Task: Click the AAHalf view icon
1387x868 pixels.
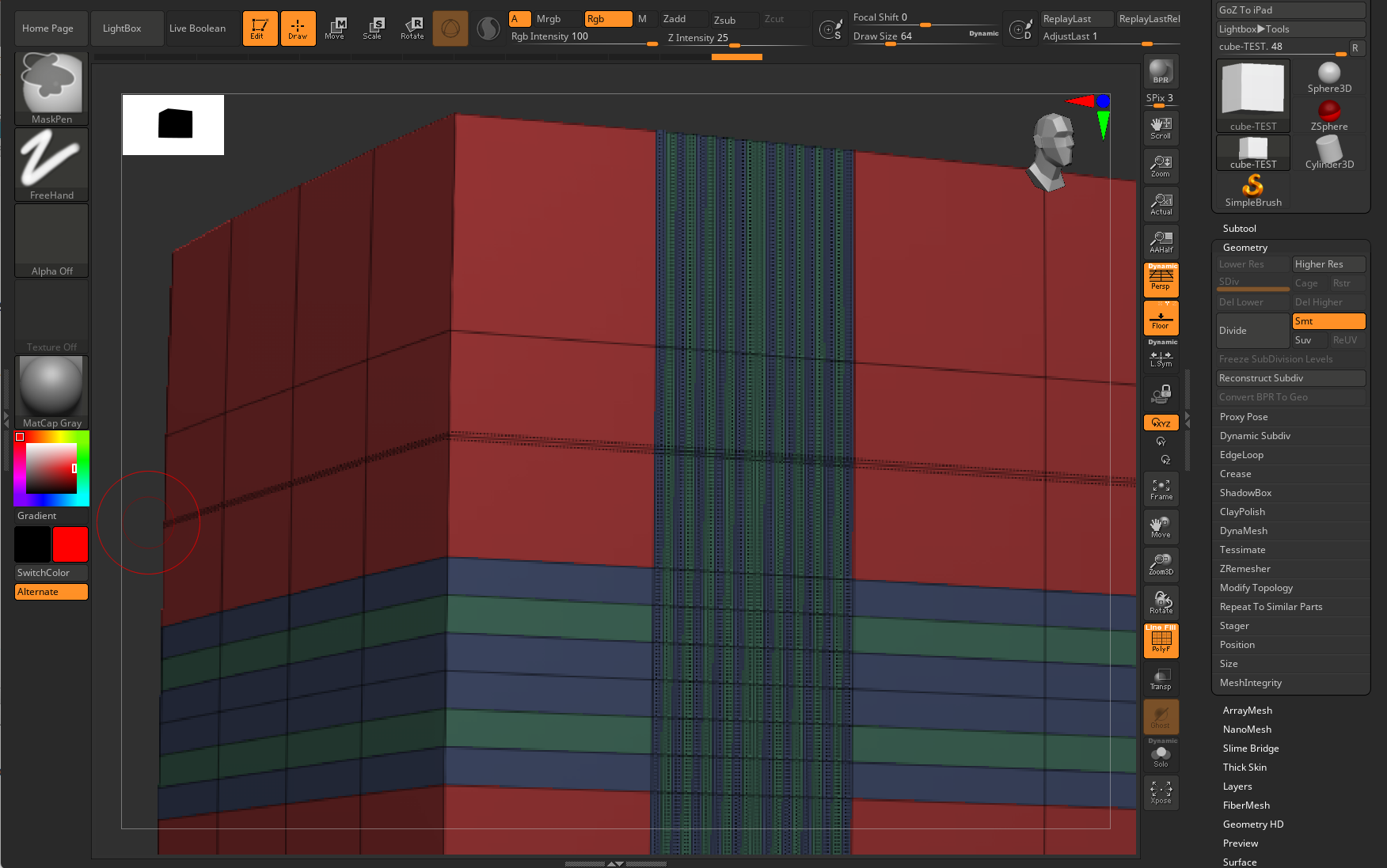Action: point(1161,241)
